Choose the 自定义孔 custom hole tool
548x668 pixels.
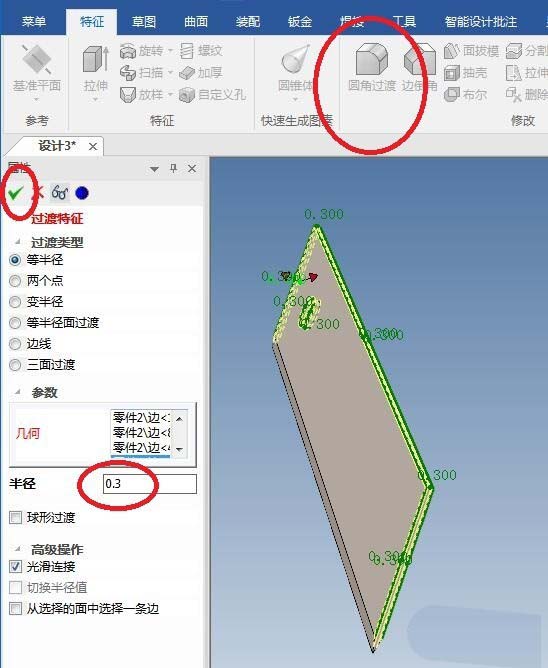pos(212,95)
